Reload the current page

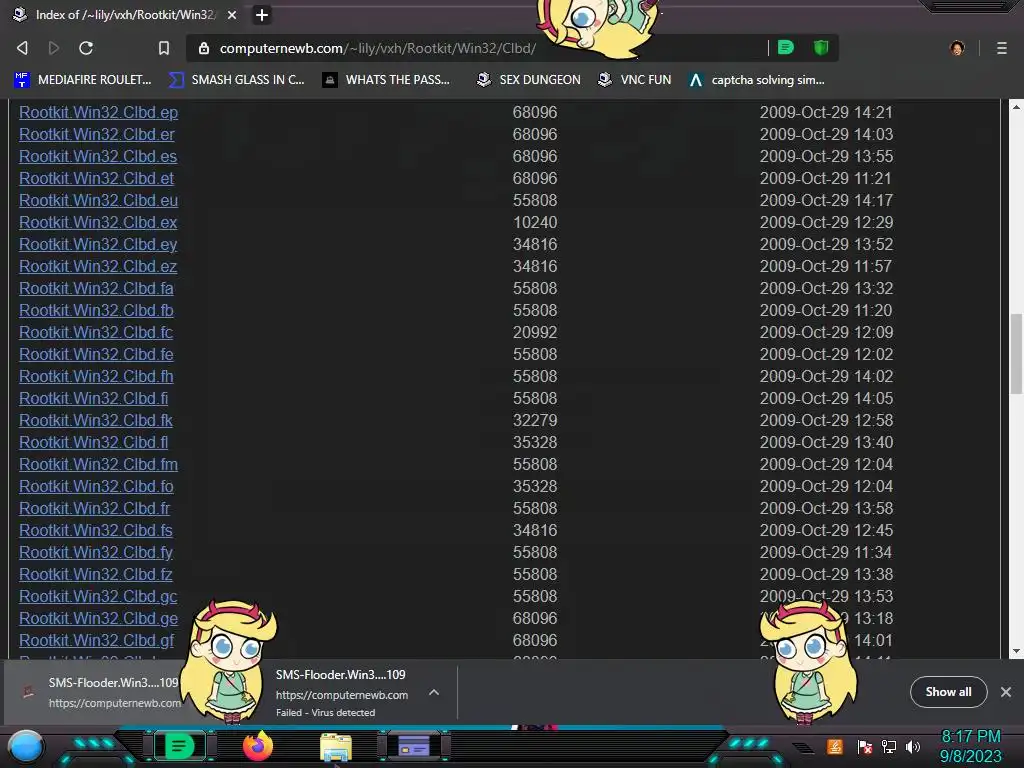coord(86,48)
